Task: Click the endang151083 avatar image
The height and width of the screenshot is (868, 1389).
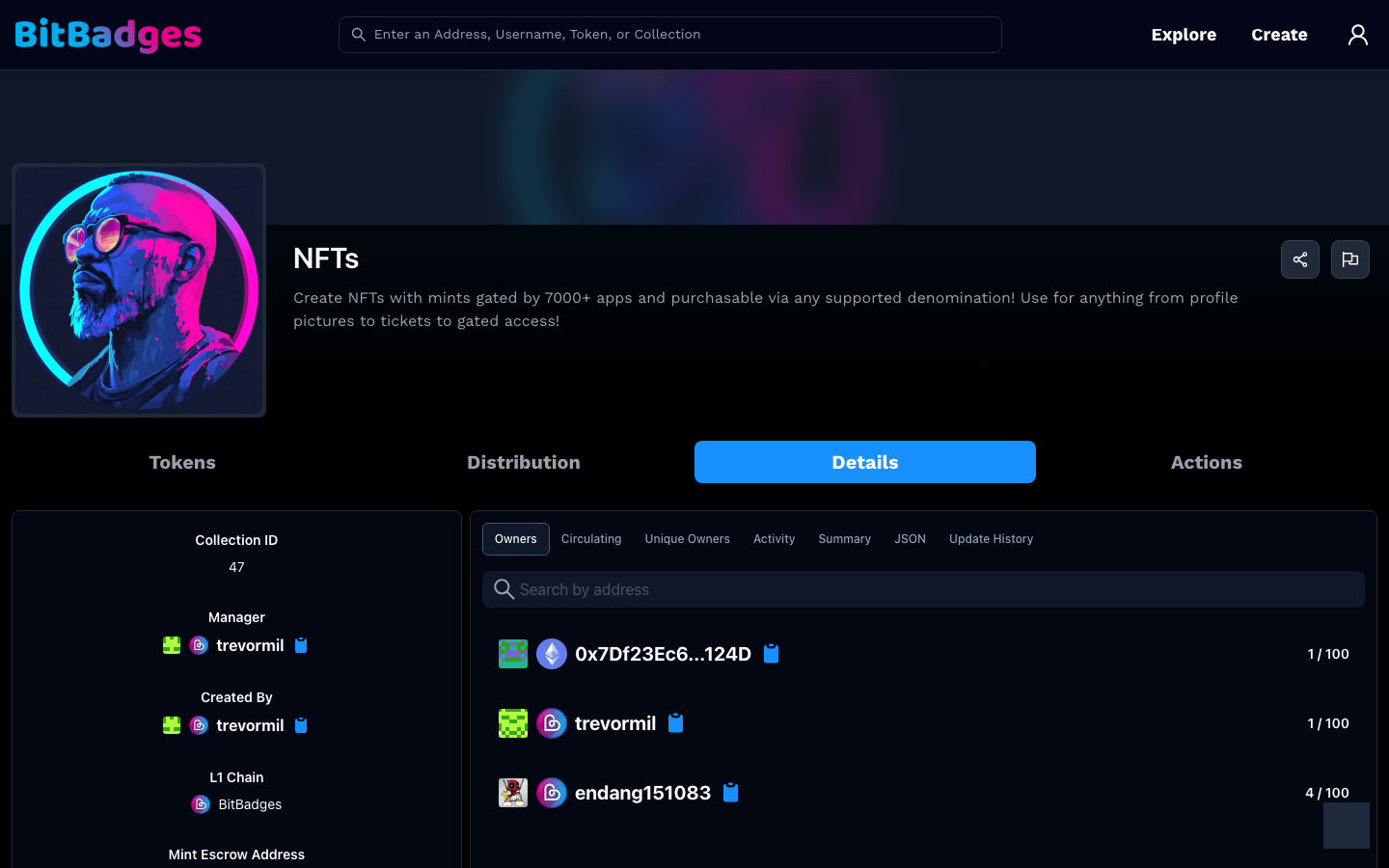Action: coord(513,793)
